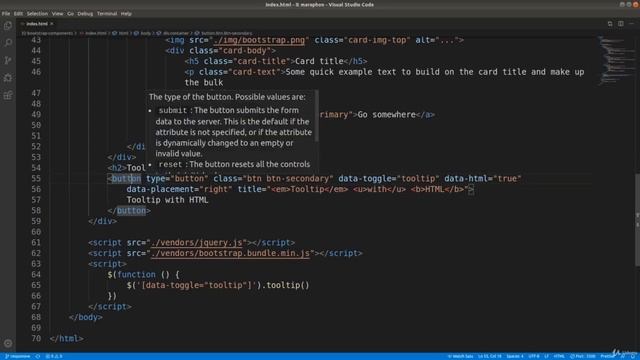This screenshot has width=640, height=360.
Task: Open the Edit menu
Action: 18,13
